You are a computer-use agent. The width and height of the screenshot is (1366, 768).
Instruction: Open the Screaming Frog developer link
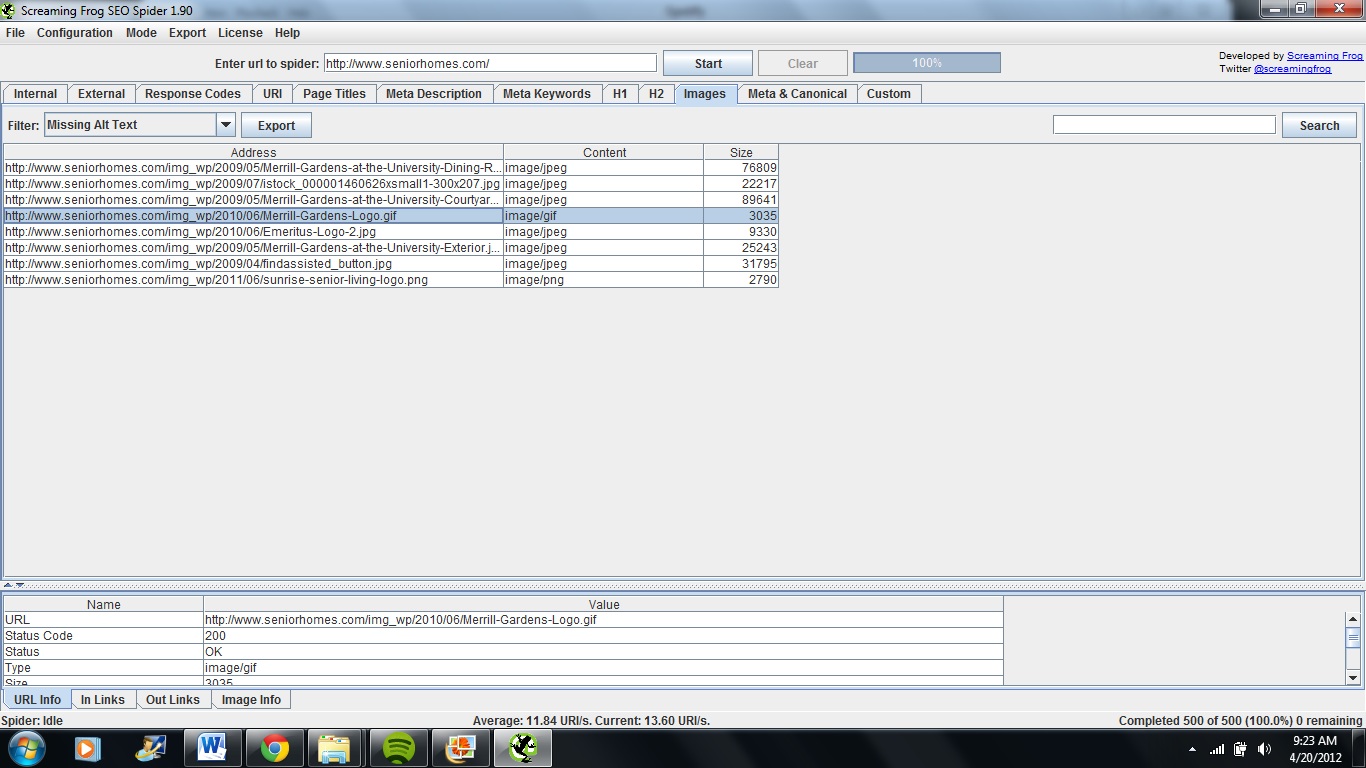tap(1325, 56)
